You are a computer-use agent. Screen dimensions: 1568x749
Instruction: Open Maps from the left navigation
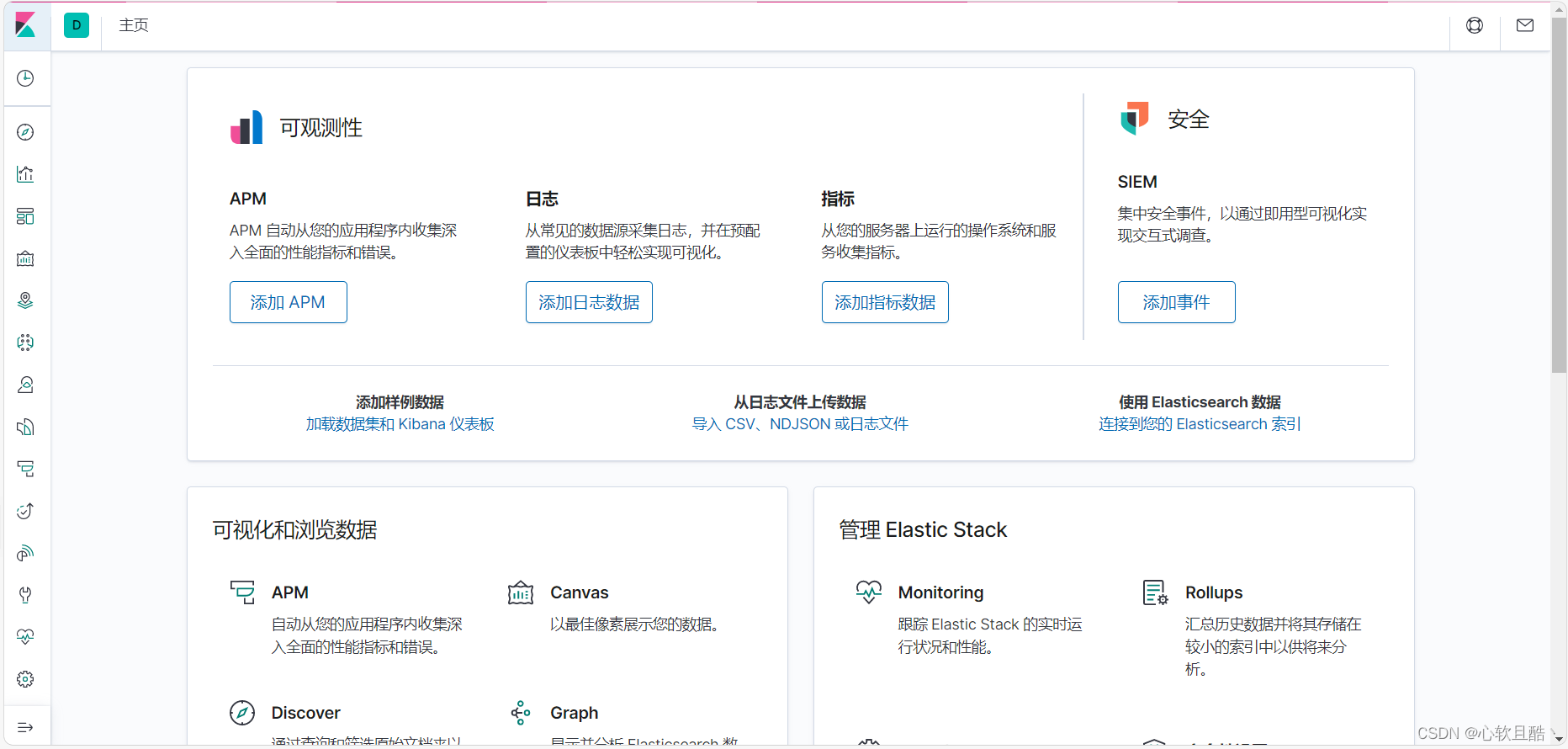click(x=25, y=300)
